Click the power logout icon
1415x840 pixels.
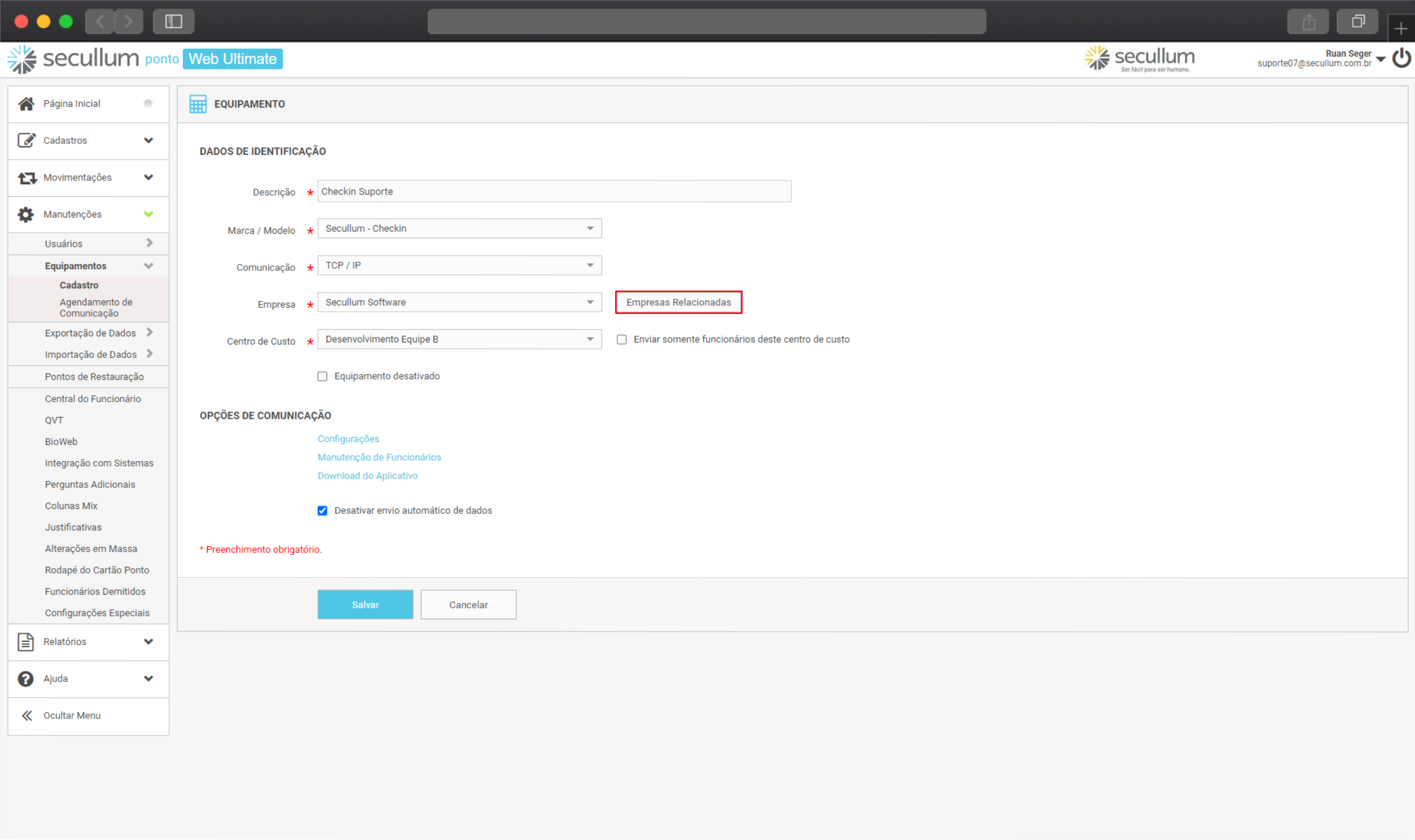(1402, 58)
